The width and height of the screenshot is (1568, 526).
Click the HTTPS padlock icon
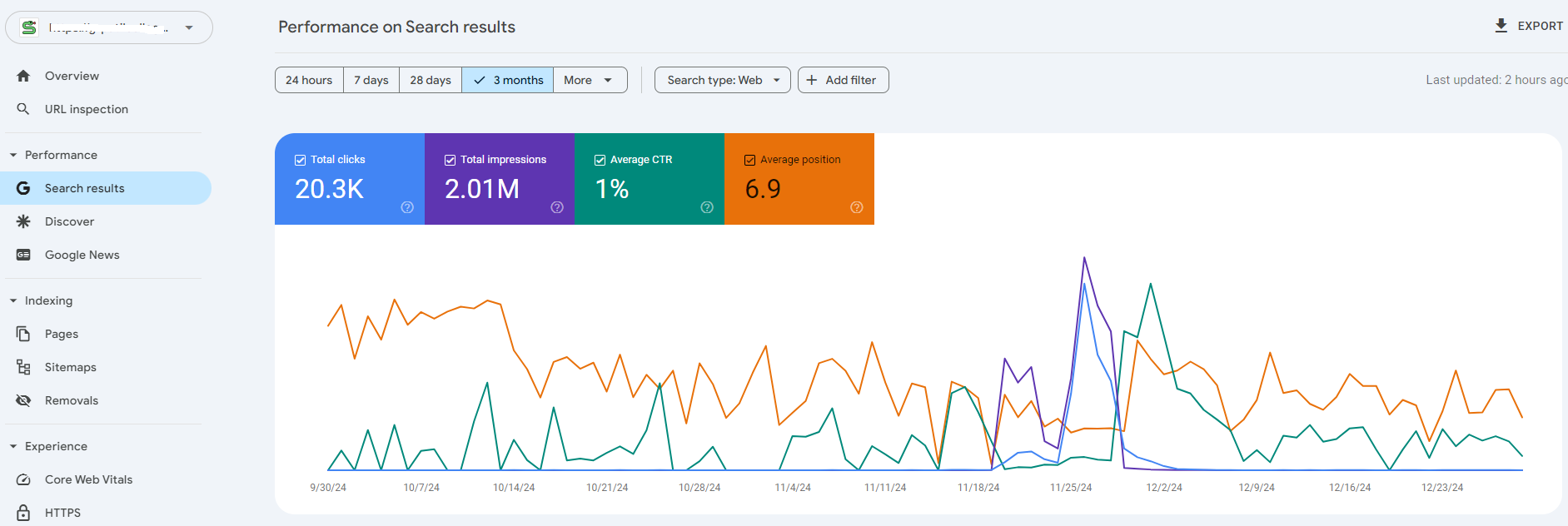coord(23,513)
